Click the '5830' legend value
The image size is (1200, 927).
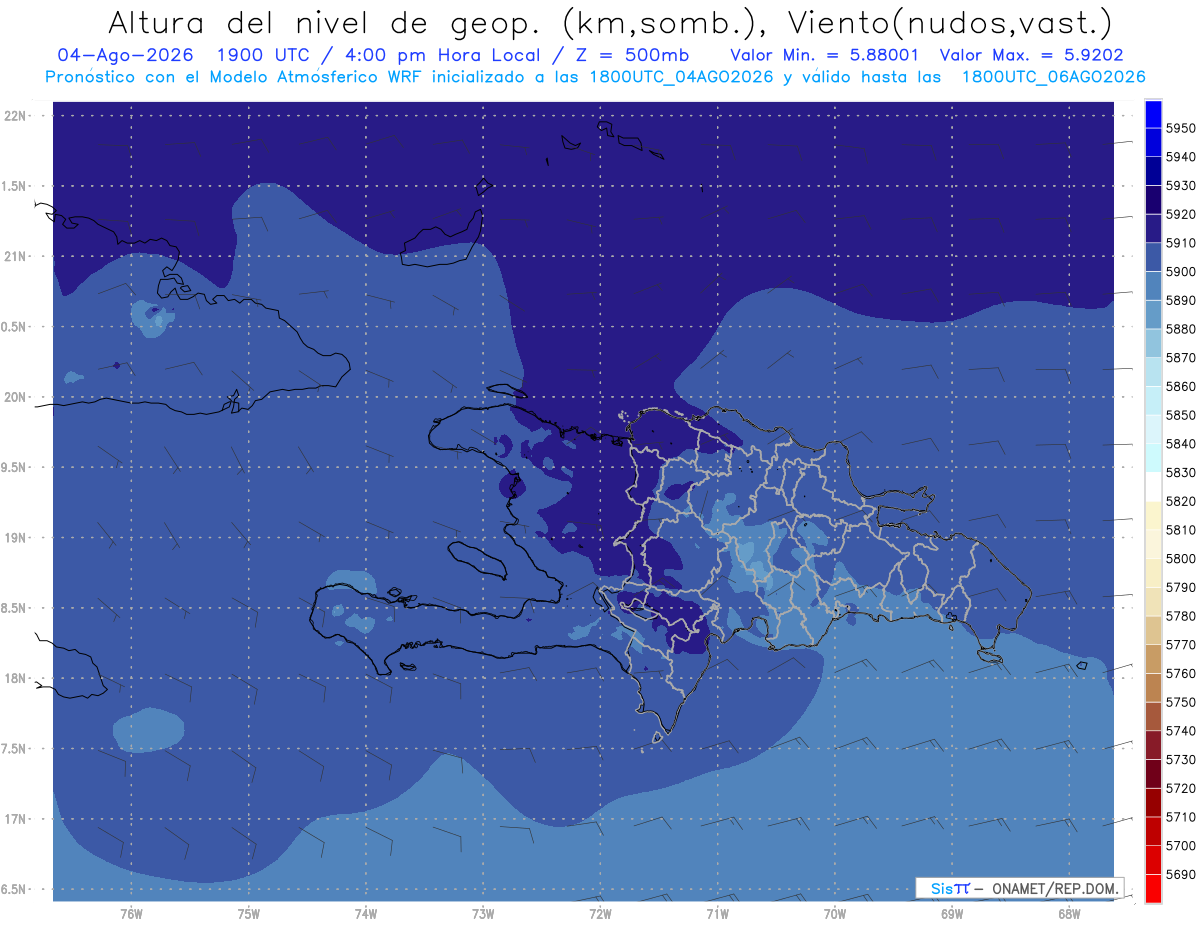(x=1181, y=473)
